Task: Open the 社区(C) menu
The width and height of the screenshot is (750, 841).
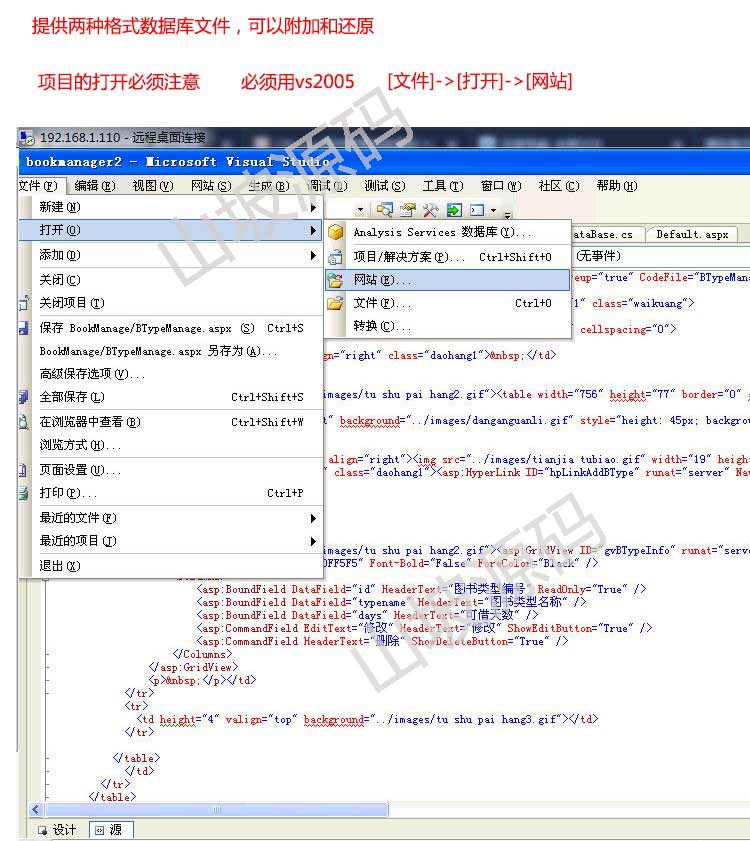Action: 558,186
